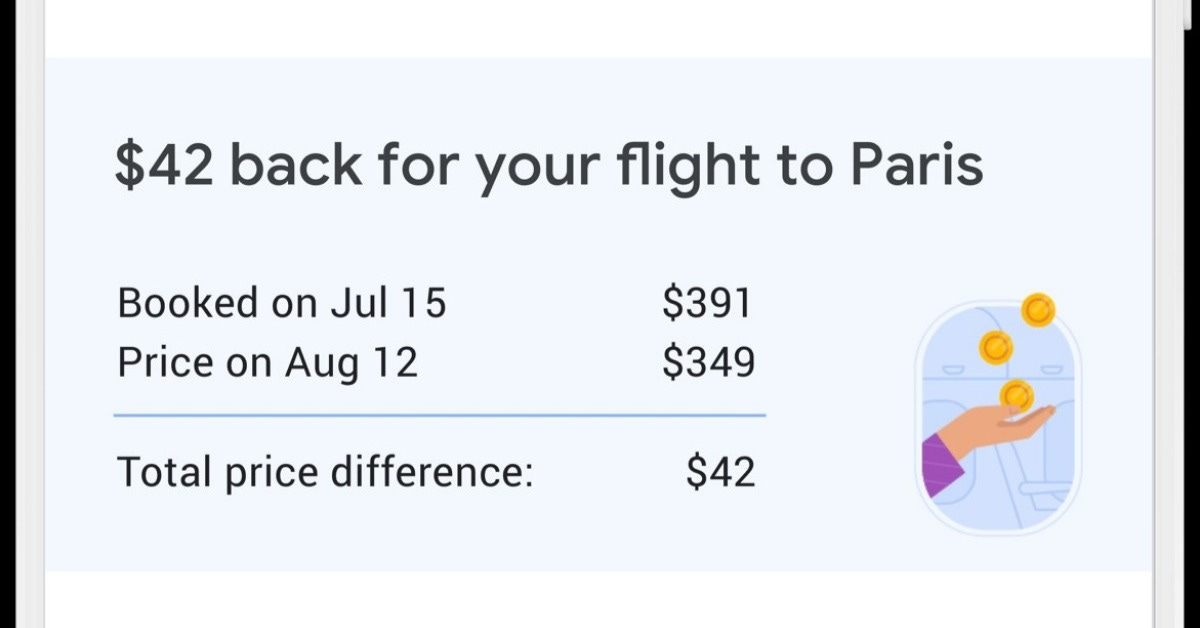
Task: Click the middle falling gold coin
Action: pos(996,348)
